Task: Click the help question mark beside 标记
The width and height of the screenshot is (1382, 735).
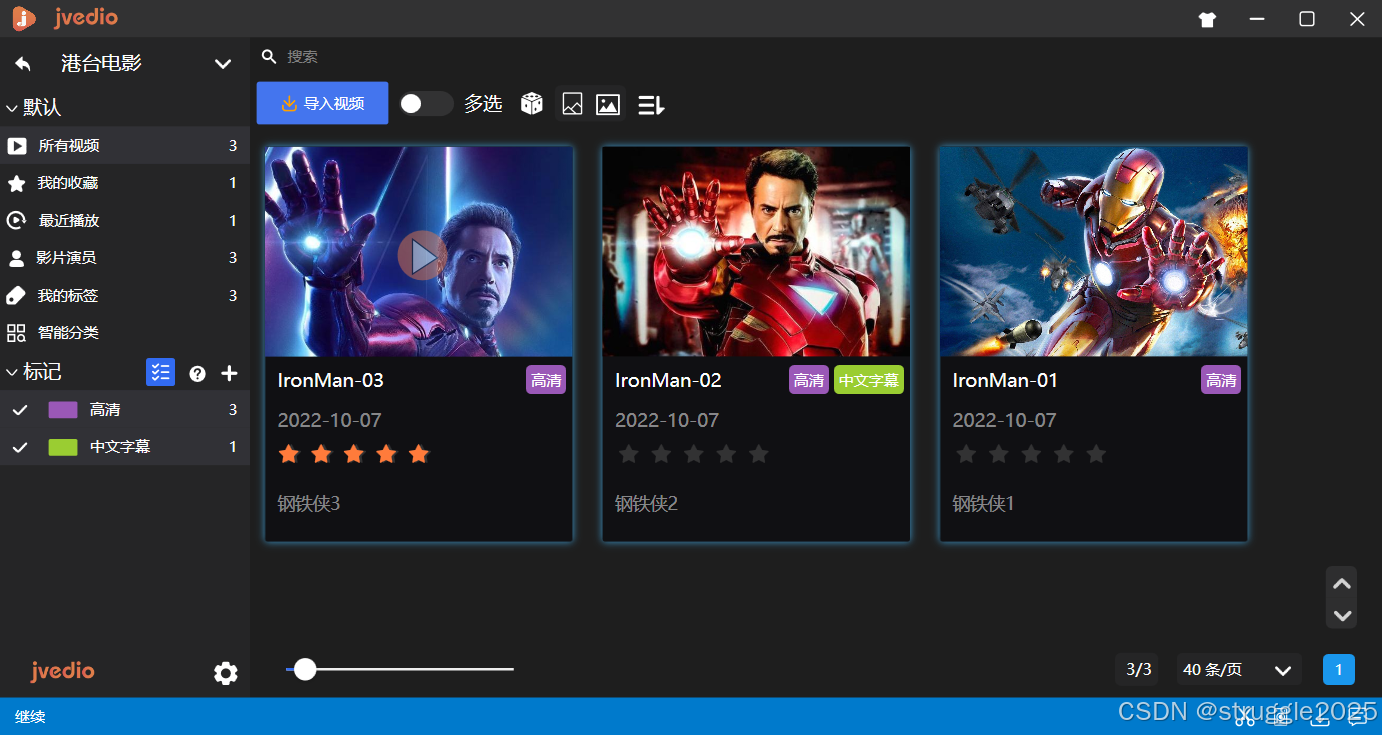Action: tap(197, 373)
